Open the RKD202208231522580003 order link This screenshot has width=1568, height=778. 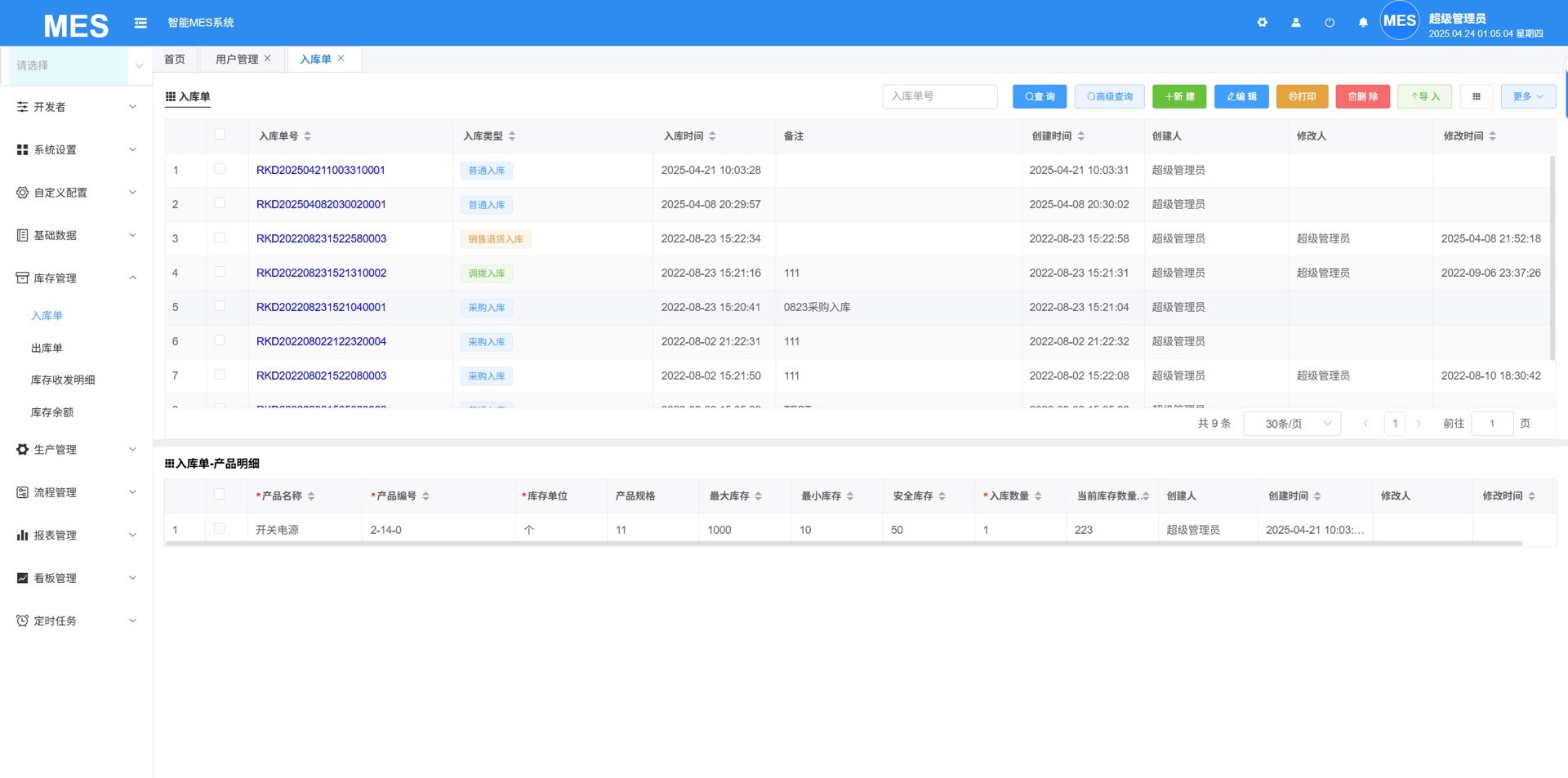click(x=321, y=238)
